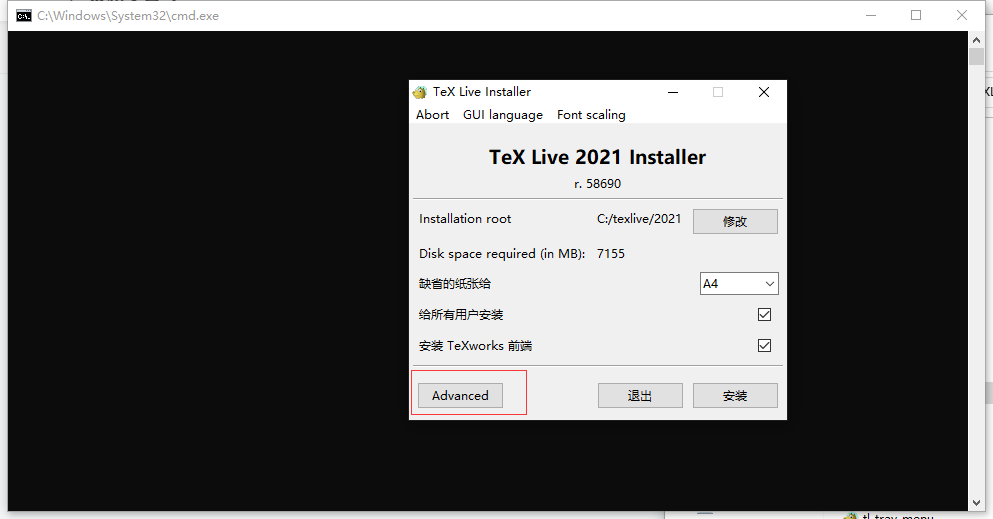Screen dimensions: 993x519
Task: Minimize the cmd.exe window
Action: pyautogui.click(x=871, y=15)
